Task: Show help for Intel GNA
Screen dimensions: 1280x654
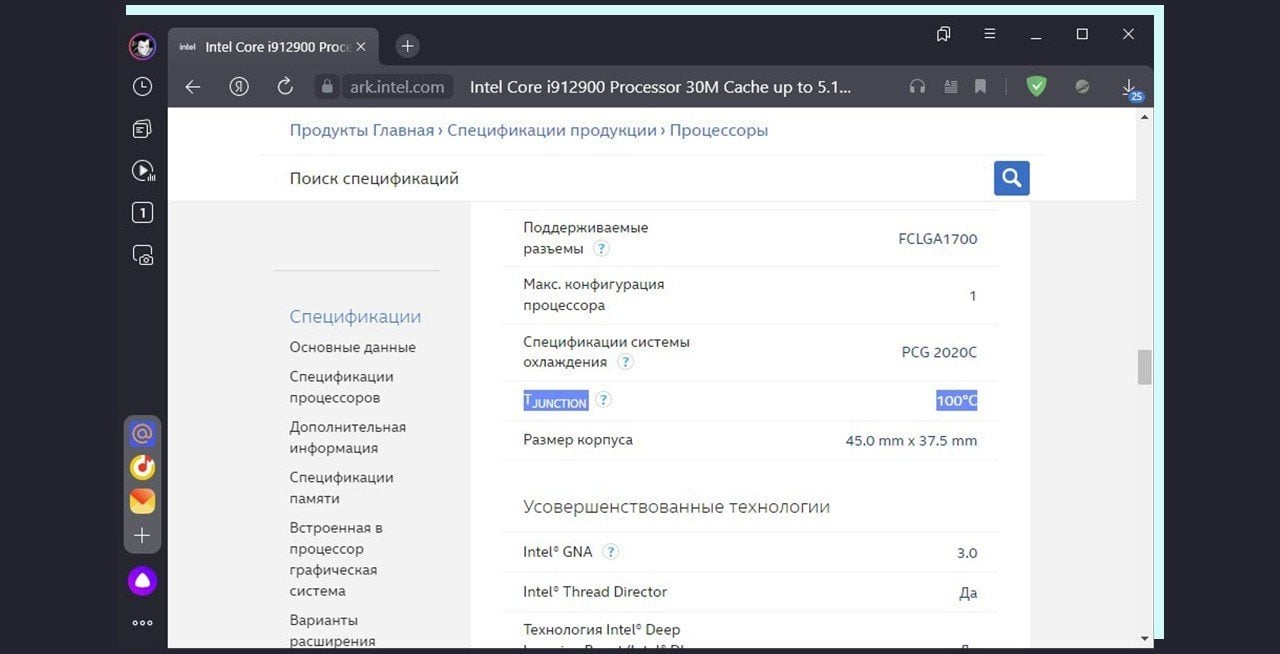Action: point(611,551)
